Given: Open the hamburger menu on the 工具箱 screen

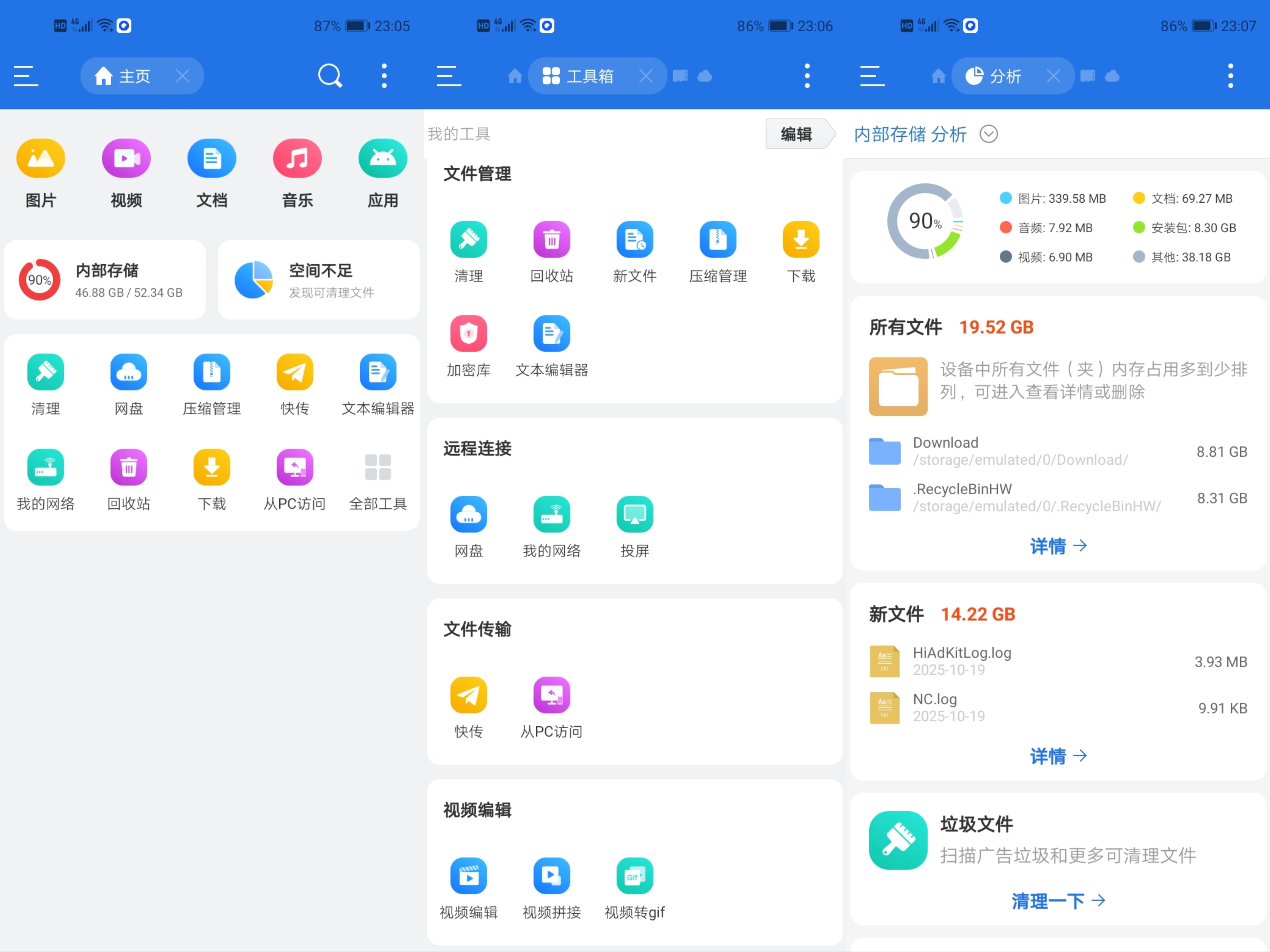Looking at the screenshot, I should (x=448, y=76).
